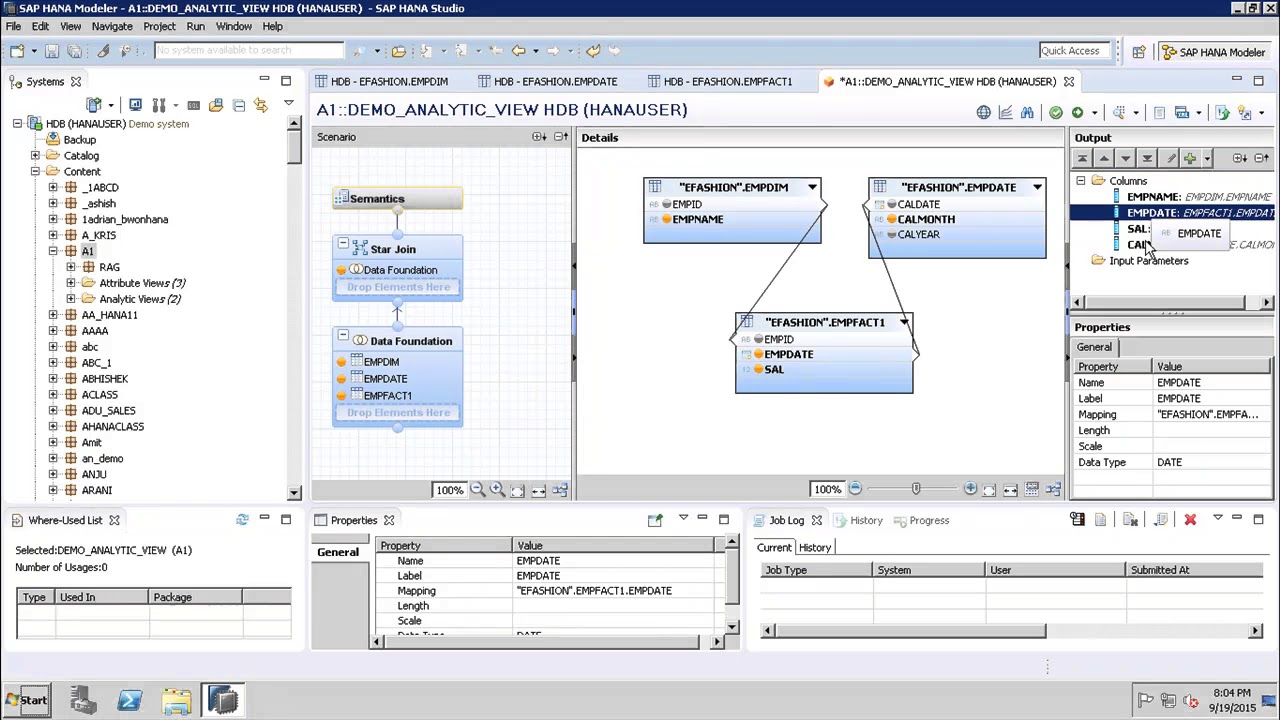Open EFASHION.EMPFACT1 table dropdown arrow

coord(904,322)
